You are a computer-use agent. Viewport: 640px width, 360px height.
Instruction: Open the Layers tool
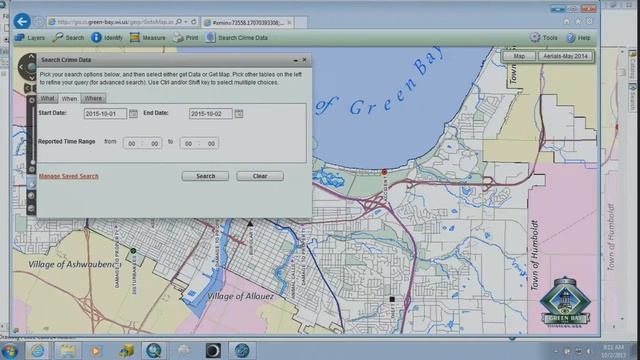tap(30, 38)
